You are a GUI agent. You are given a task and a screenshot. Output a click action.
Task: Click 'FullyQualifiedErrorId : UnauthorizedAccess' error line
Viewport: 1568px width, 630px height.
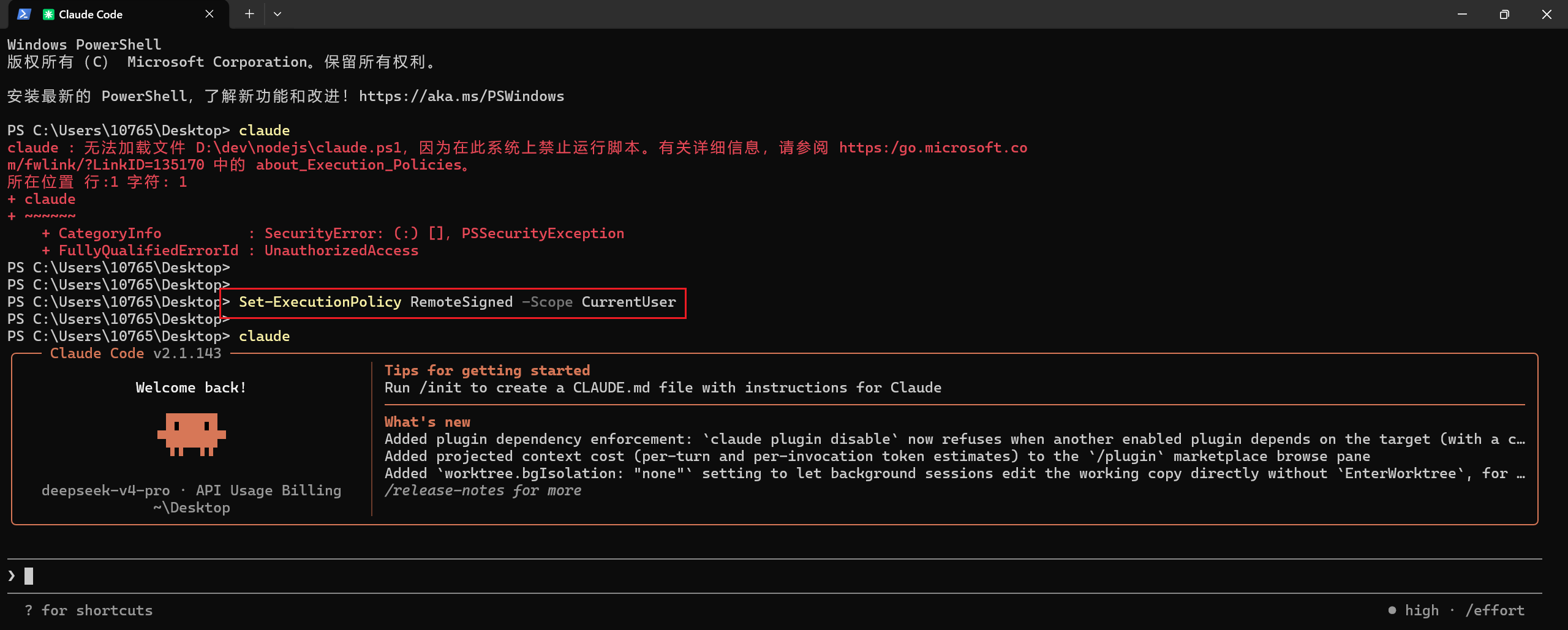(230, 250)
